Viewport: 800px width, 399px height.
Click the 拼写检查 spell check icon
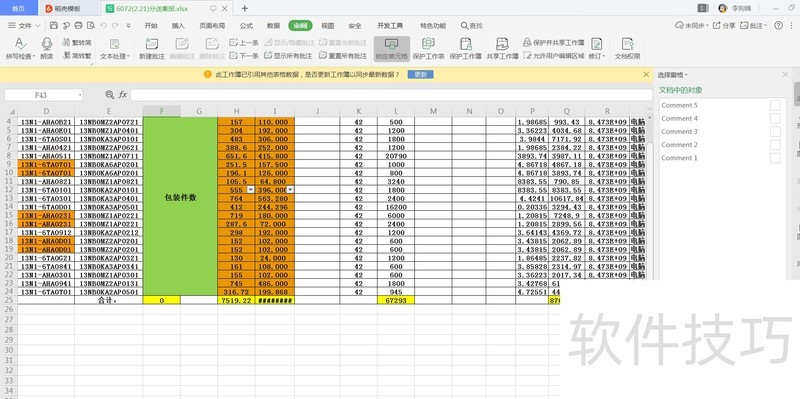[x=20, y=44]
